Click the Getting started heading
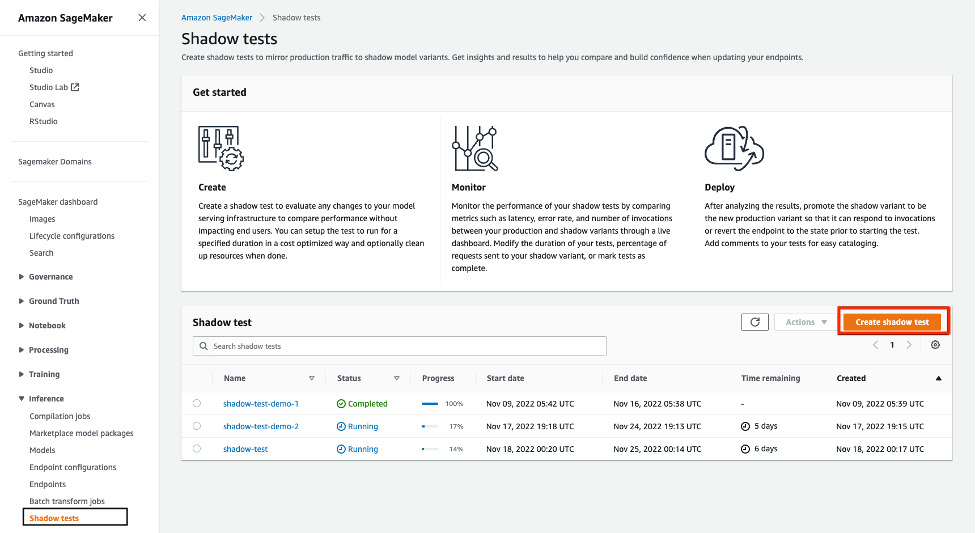 point(45,53)
